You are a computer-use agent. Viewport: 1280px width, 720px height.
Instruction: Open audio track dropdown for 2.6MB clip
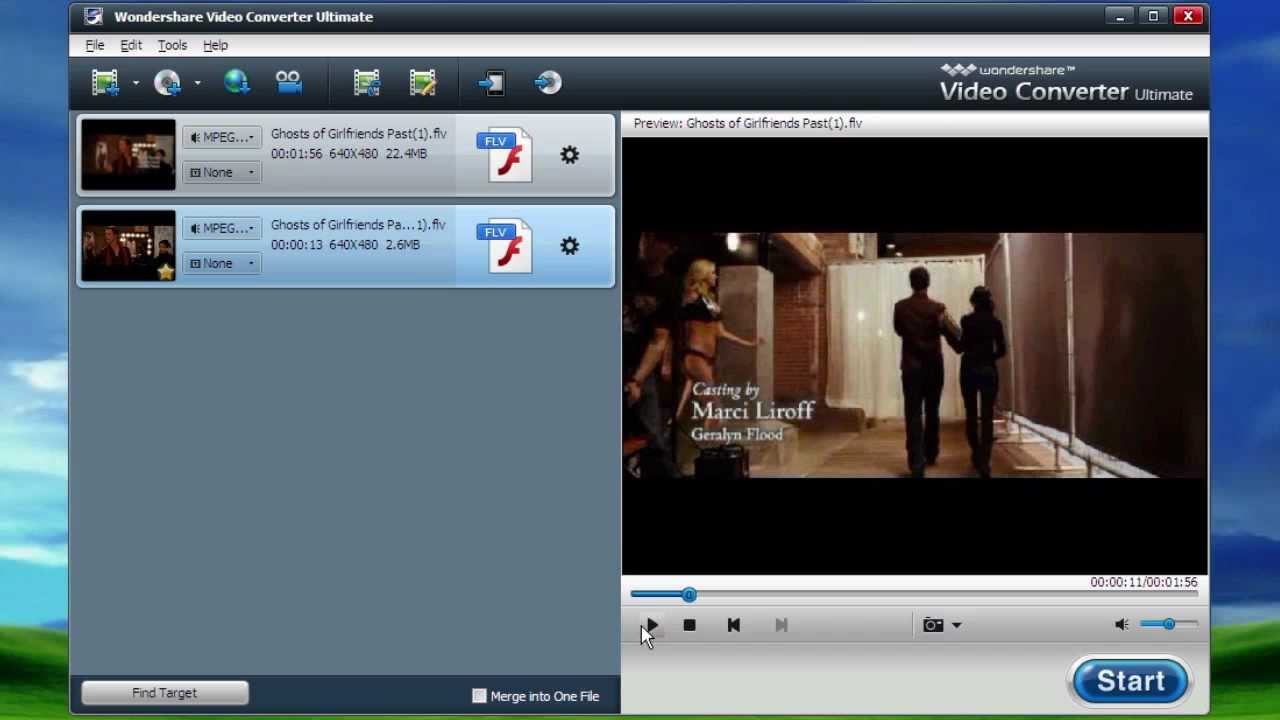pos(222,228)
